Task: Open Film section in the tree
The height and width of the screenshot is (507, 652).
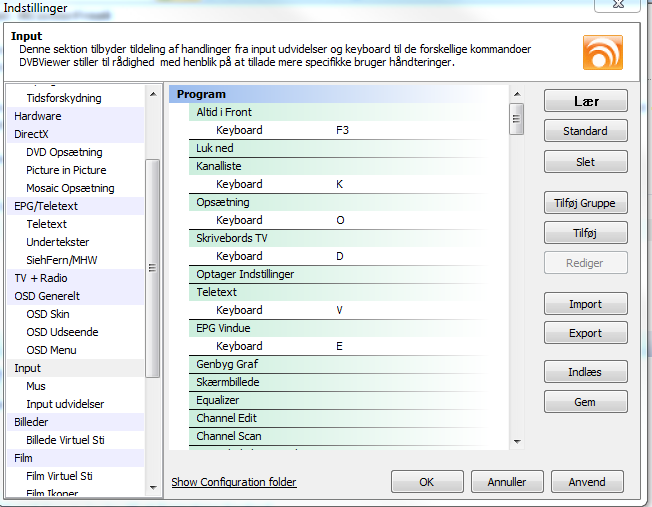Action: click(76, 458)
